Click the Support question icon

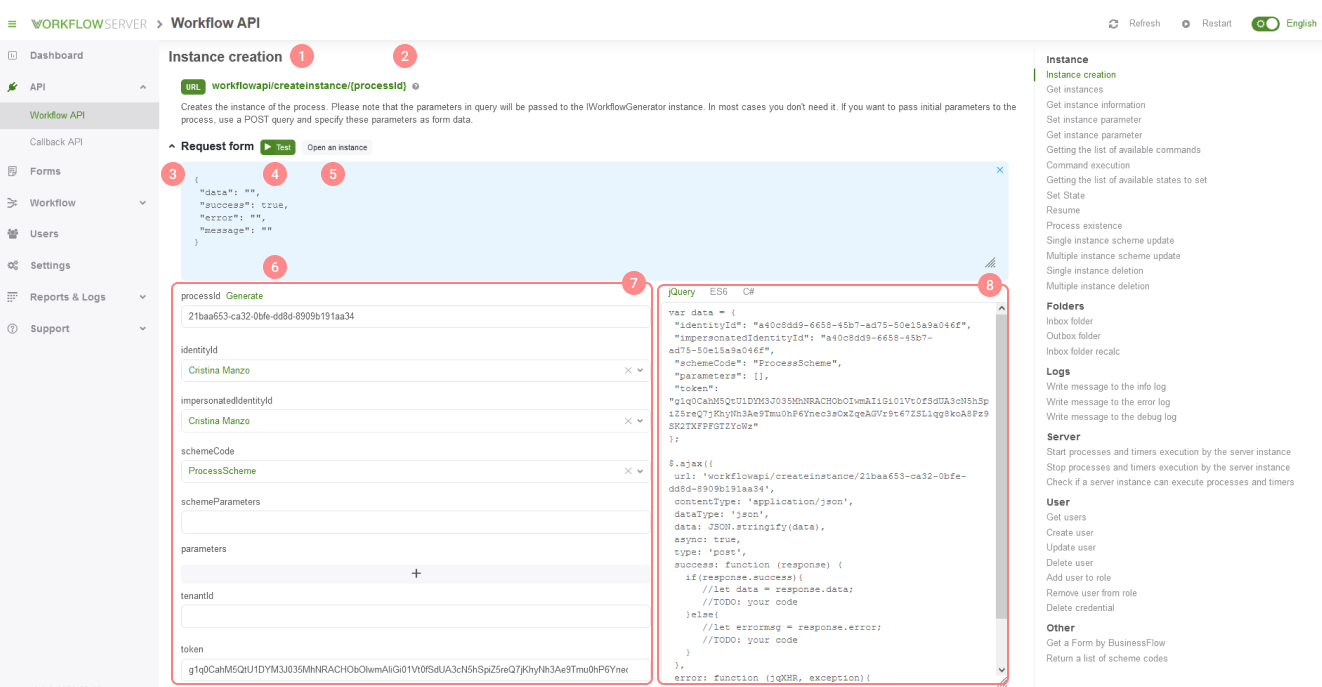click(x=12, y=329)
